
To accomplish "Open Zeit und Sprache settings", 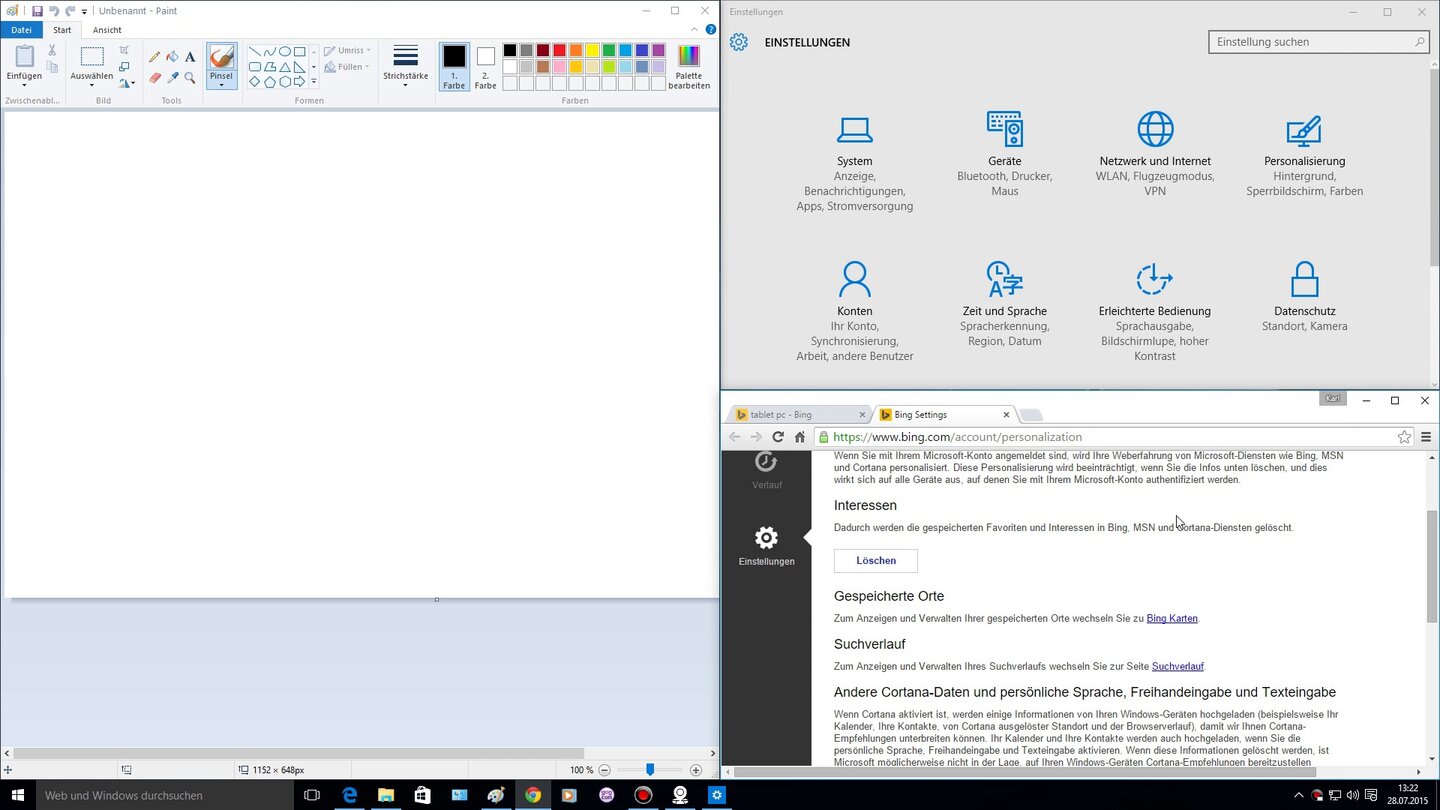I will 1005,304.
